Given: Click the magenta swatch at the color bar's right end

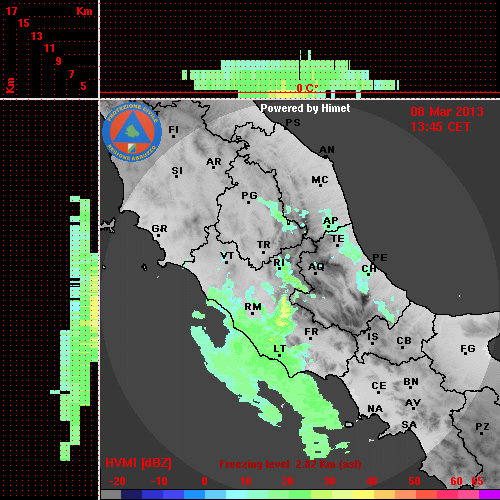Looking at the screenshot, I should 490,494.
